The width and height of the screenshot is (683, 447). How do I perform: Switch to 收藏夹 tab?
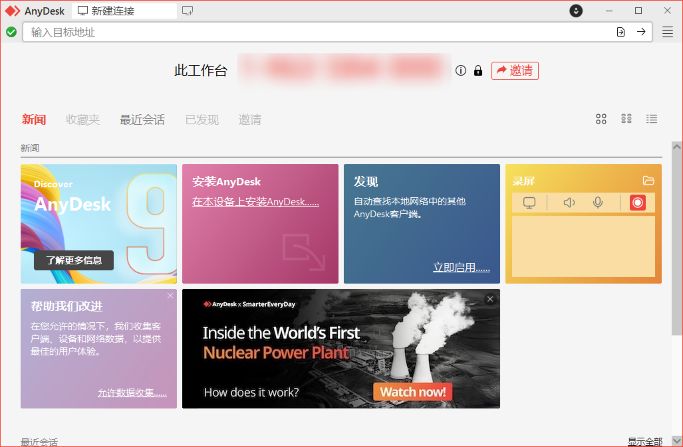click(83, 119)
